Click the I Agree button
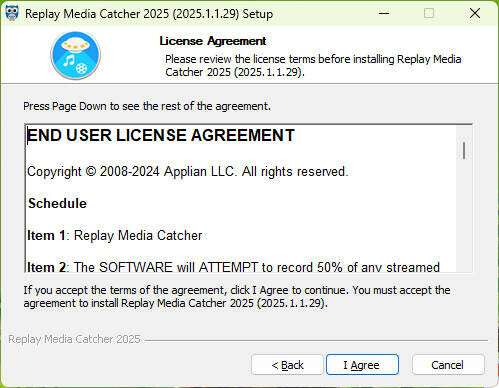 362,365
